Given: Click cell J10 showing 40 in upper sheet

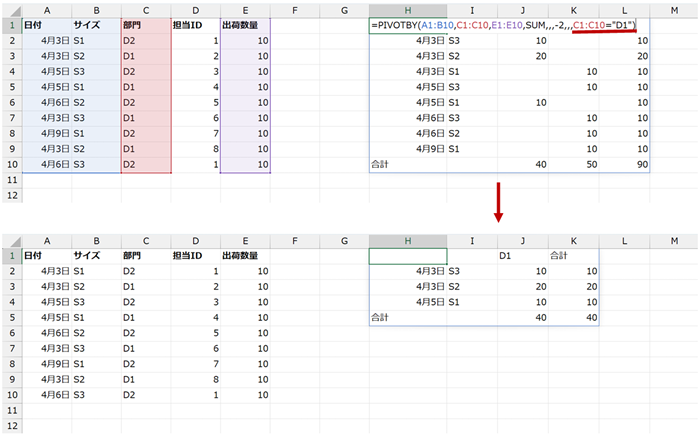Looking at the screenshot, I should [523, 164].
